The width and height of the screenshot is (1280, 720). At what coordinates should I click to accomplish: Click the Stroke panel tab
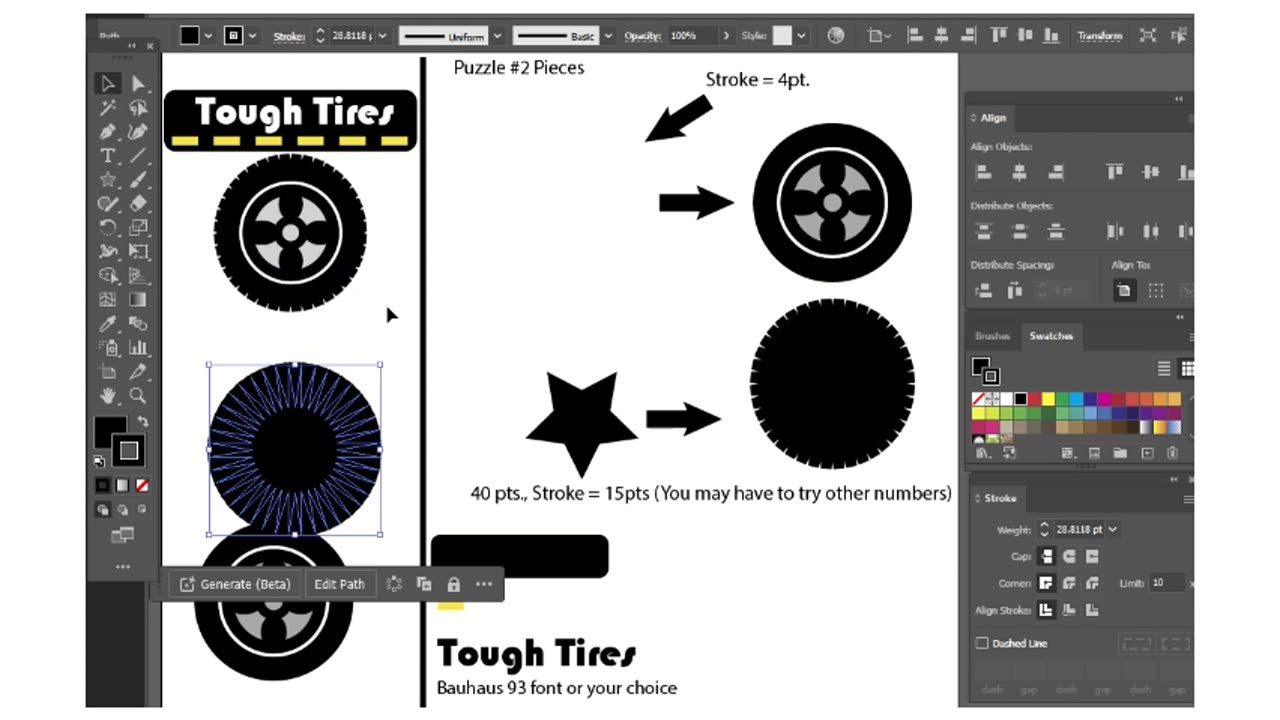tap(1000, 498)
